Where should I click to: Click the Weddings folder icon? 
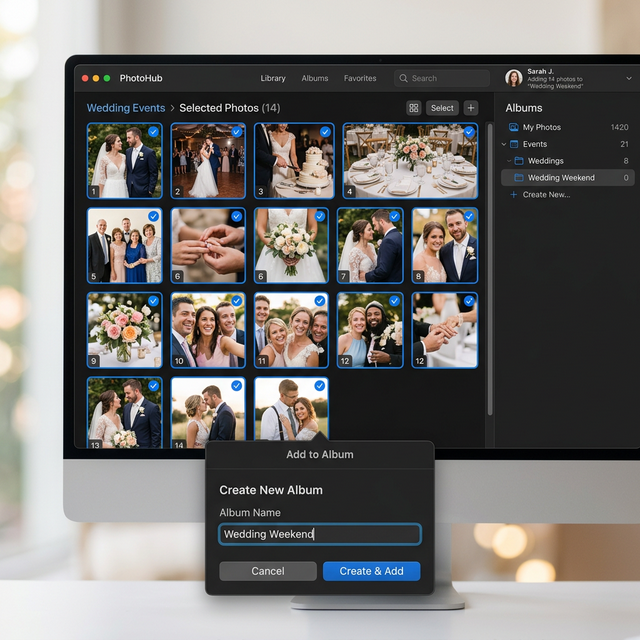point(519,161)
